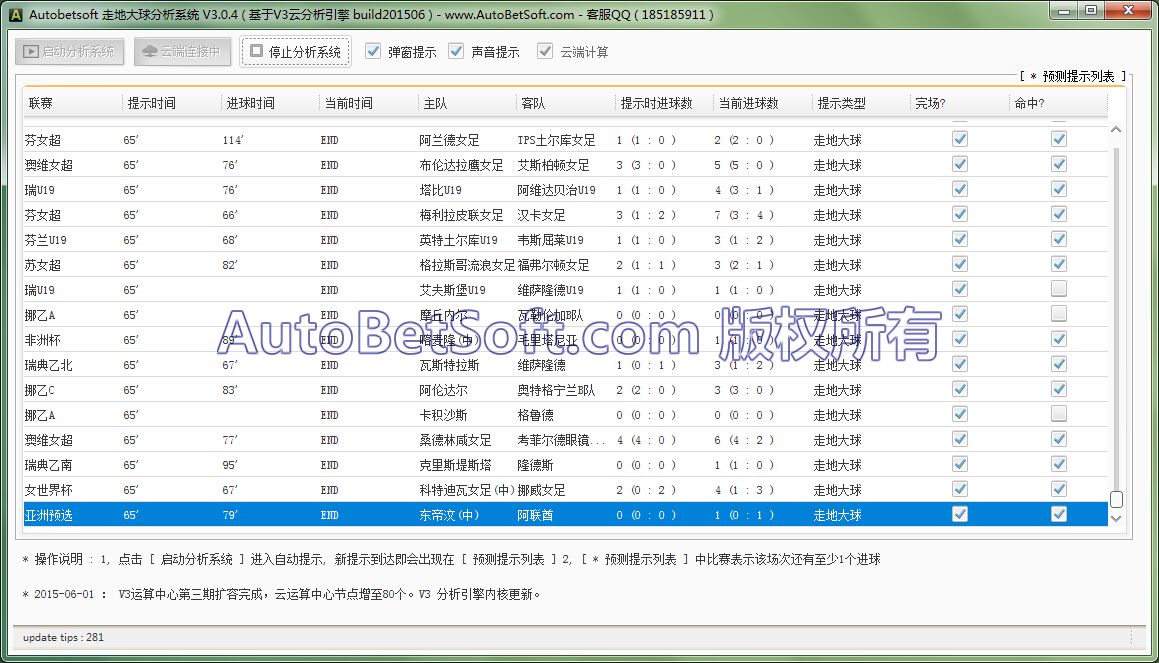Toggle 命中 checkbox for 艾夫斯堡U19 row
This screenshot has height=663, width=1159.
[1059, 289]
